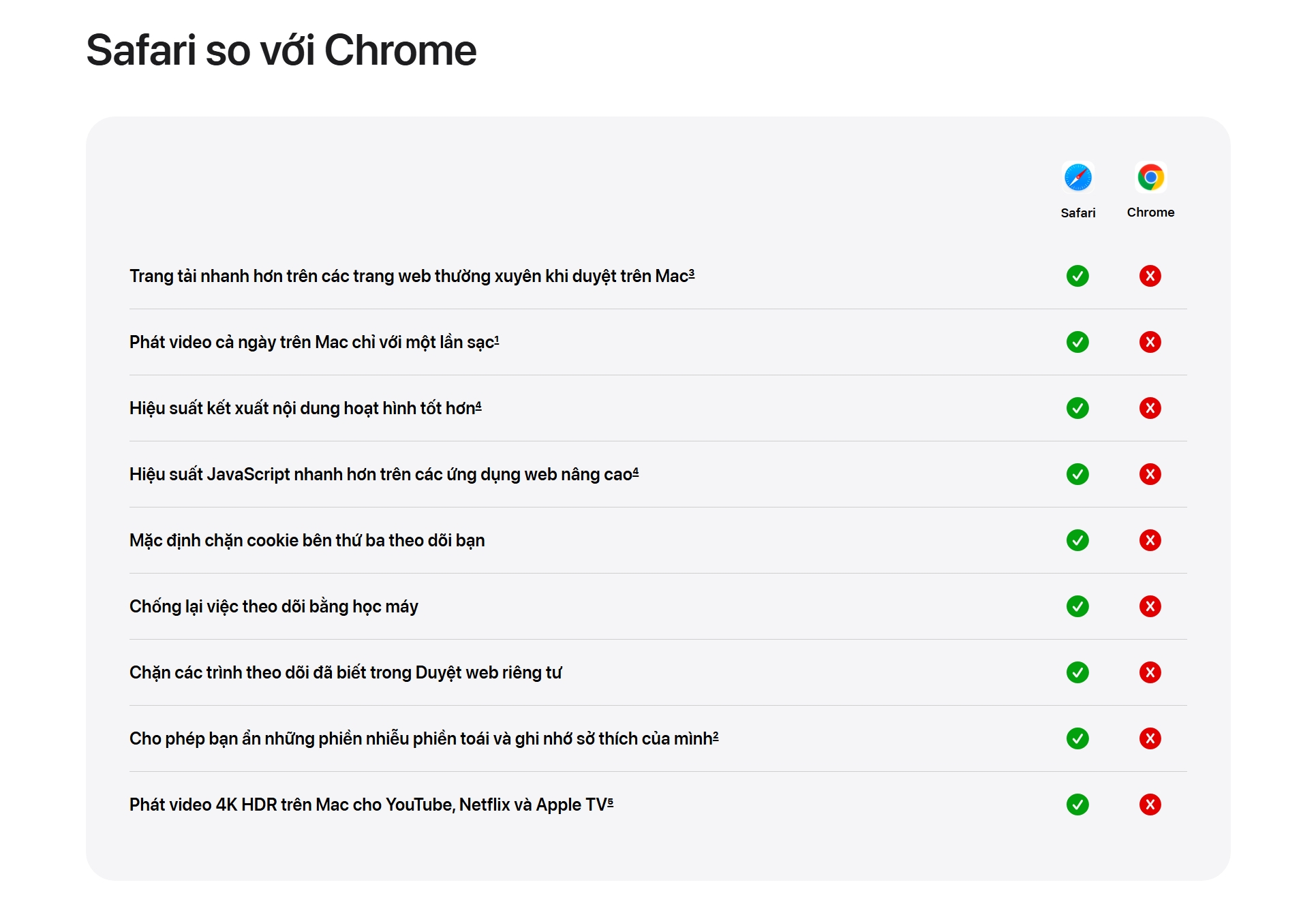Click text 'Phát video 4K HDR trên Mac'

click(239, 805)
